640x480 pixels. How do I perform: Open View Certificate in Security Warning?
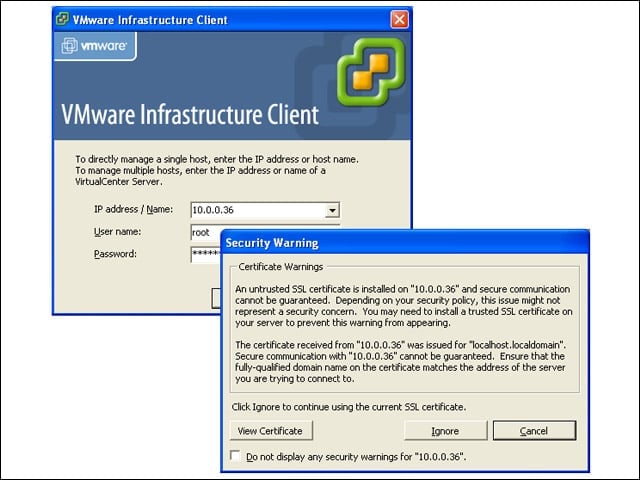click(271, 431)
